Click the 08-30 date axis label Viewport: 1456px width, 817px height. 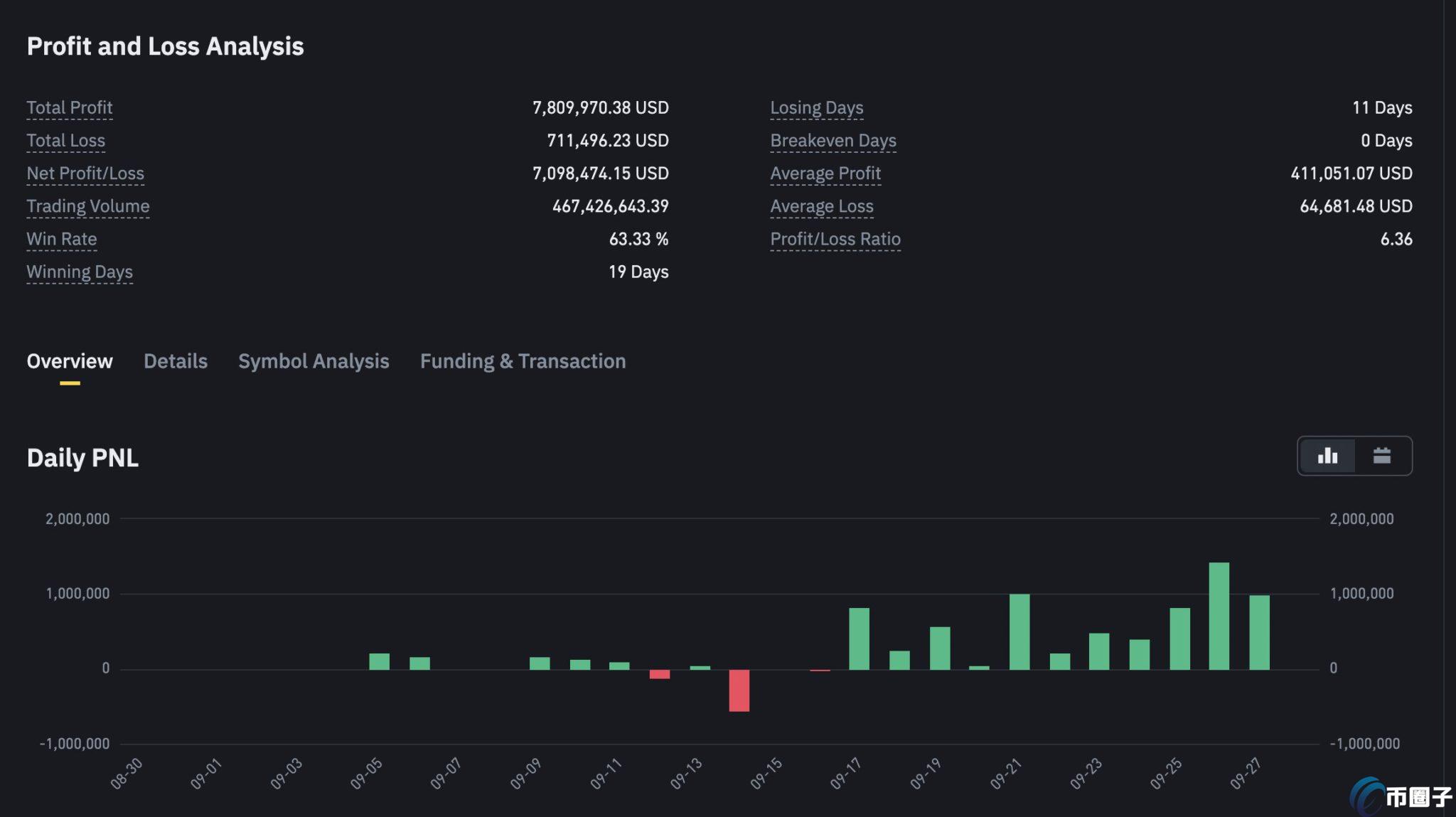pyautogui.click(x=127, y=774)
